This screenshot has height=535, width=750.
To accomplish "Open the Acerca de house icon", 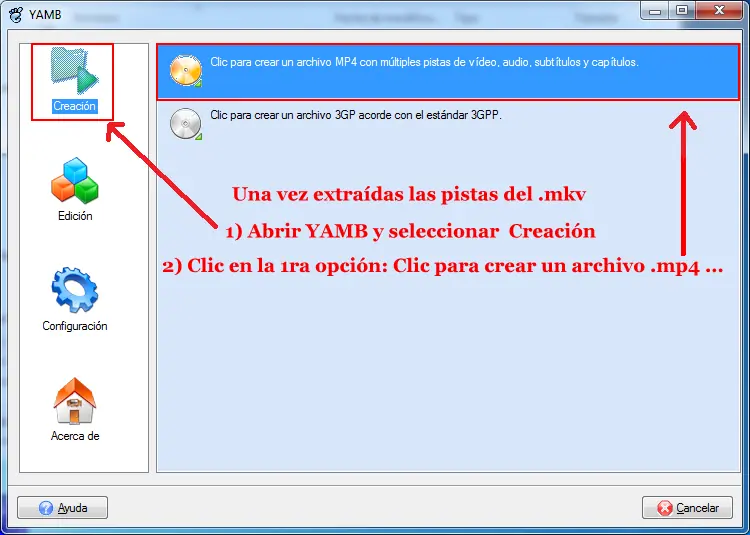I will pos(75,401).
